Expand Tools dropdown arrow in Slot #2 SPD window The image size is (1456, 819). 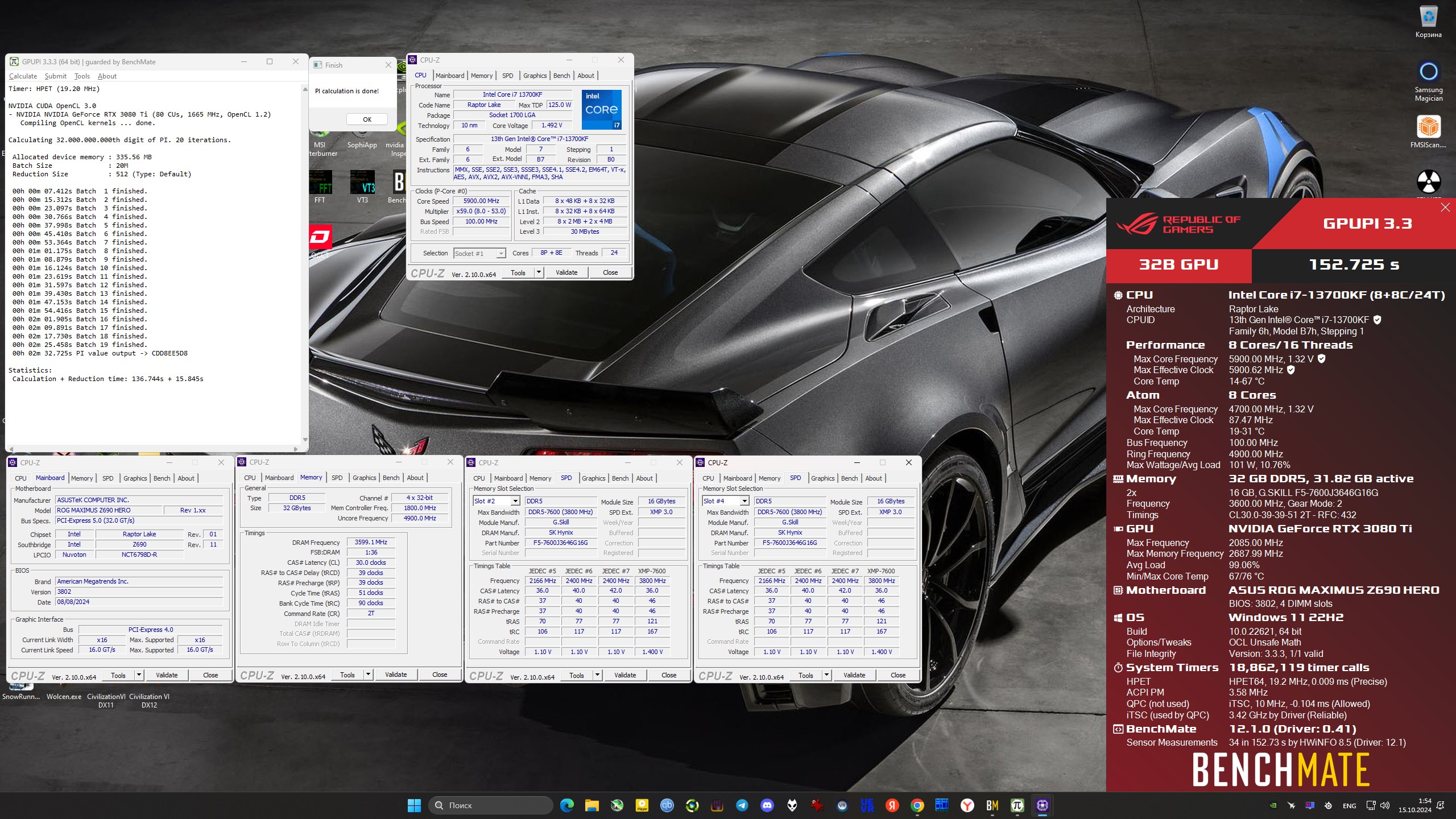(597, 675)
